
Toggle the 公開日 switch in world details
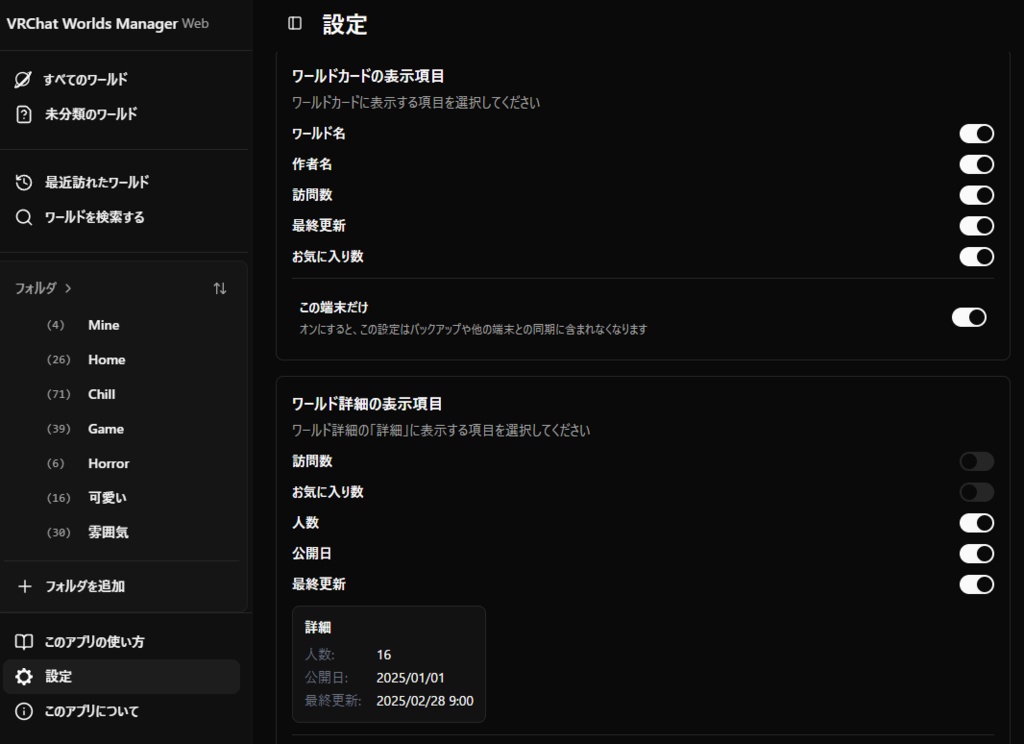tap(976, 554)
